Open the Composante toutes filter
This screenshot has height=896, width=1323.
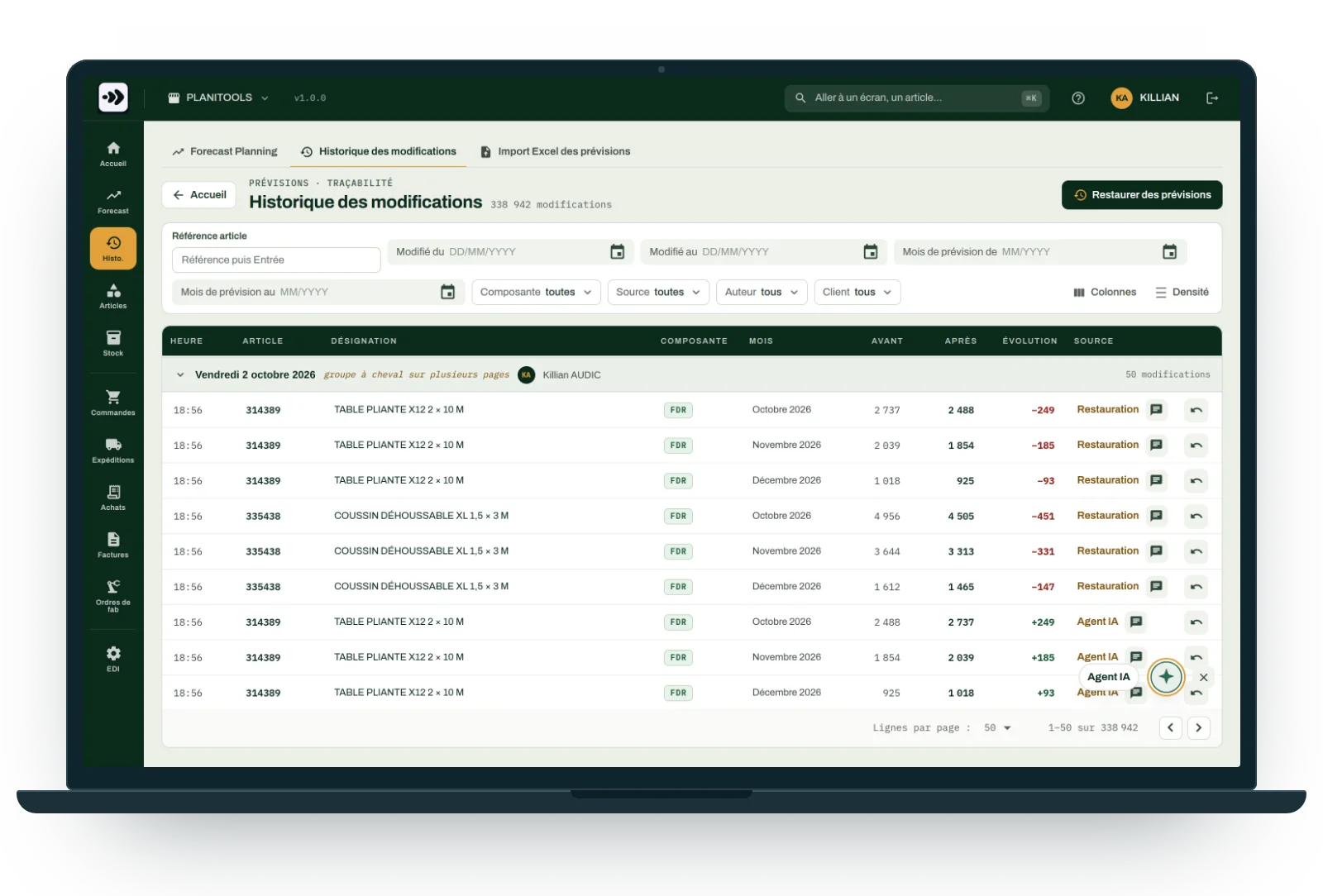[536, 292]
